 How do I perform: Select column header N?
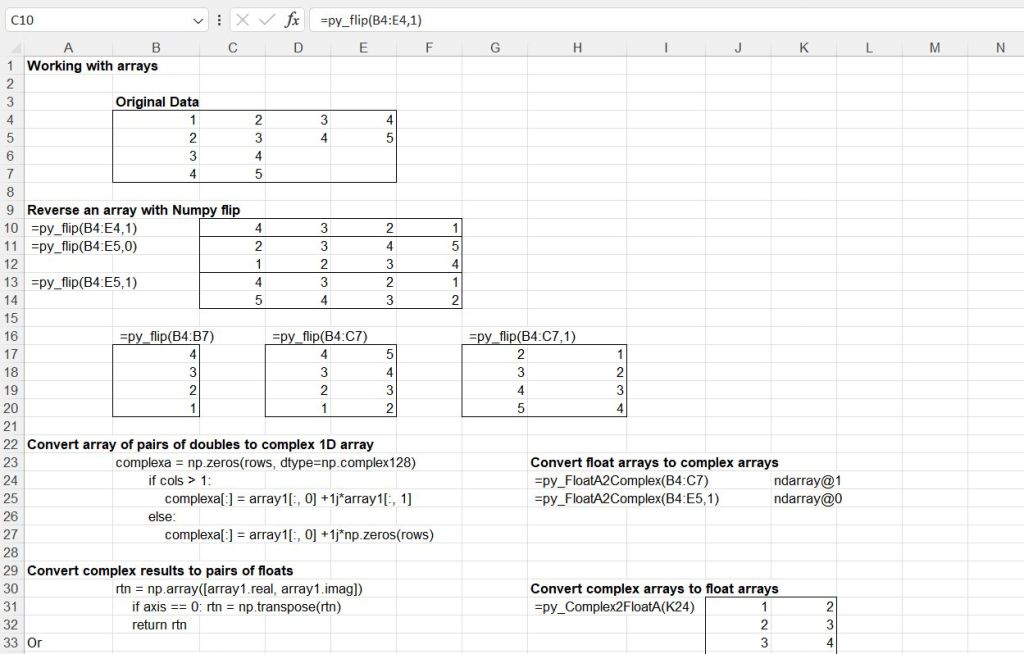click(x=1000, y=48)
